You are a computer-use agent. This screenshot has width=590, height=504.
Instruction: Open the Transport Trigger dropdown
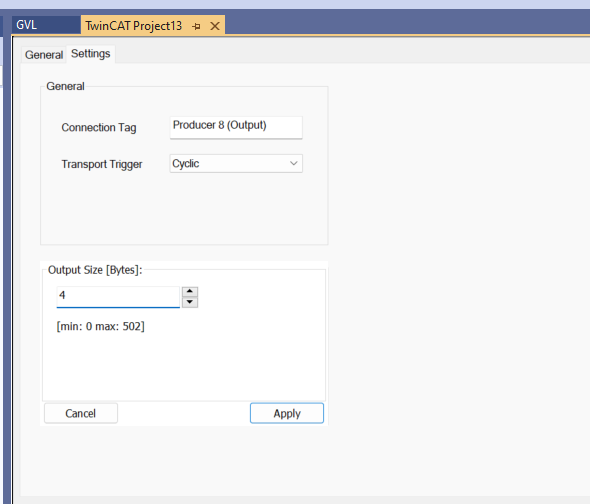click(x=236, y=163)
